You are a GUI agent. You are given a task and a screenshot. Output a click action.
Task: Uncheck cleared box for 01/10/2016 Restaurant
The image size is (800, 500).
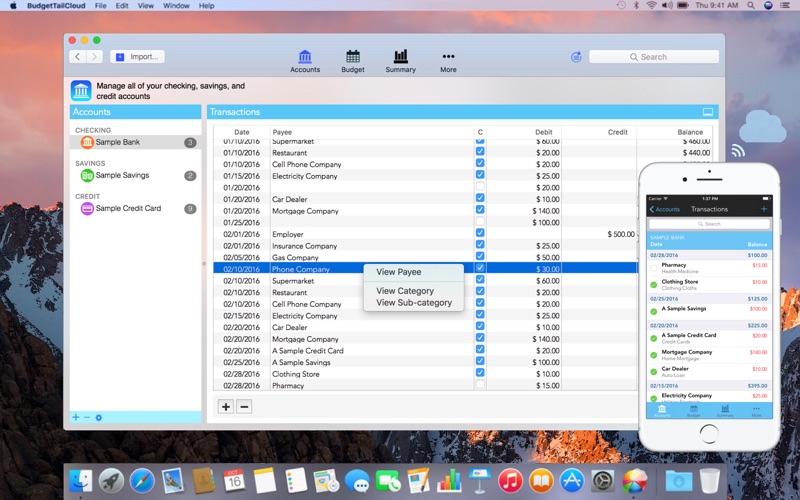point(480,152)
